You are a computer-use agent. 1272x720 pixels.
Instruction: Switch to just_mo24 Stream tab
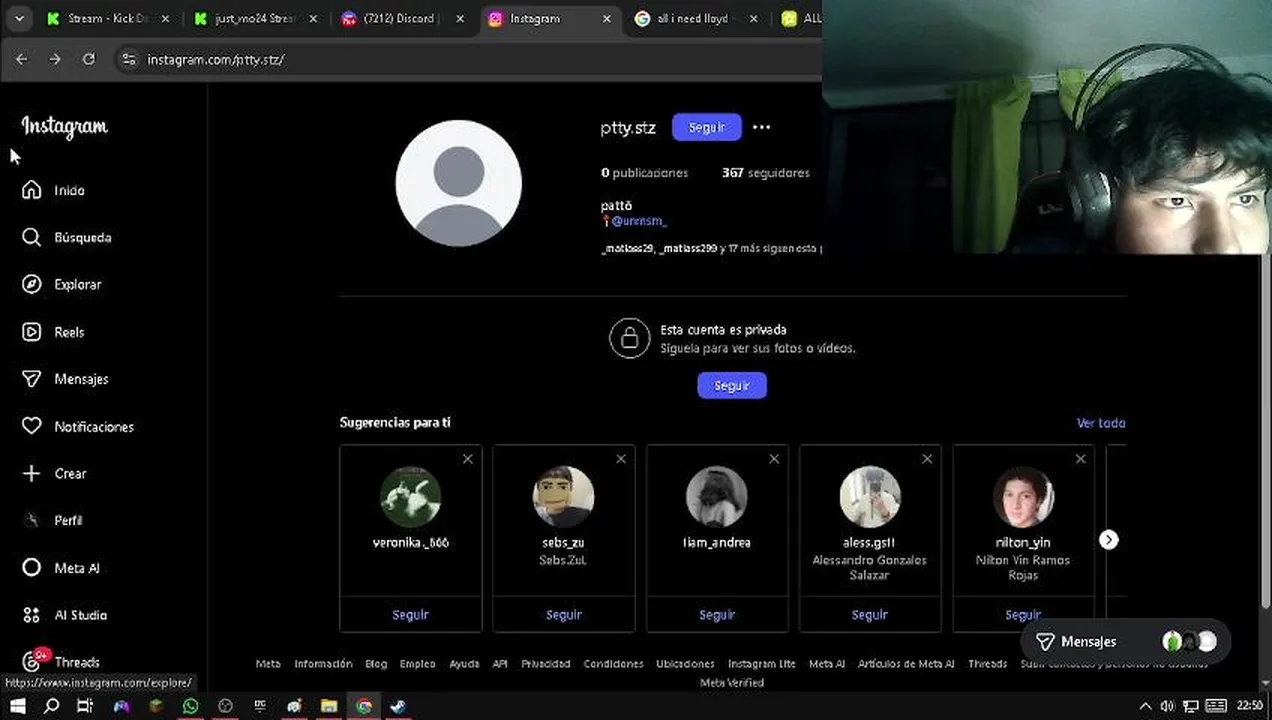pyautogui.click(x=255, y=19)
